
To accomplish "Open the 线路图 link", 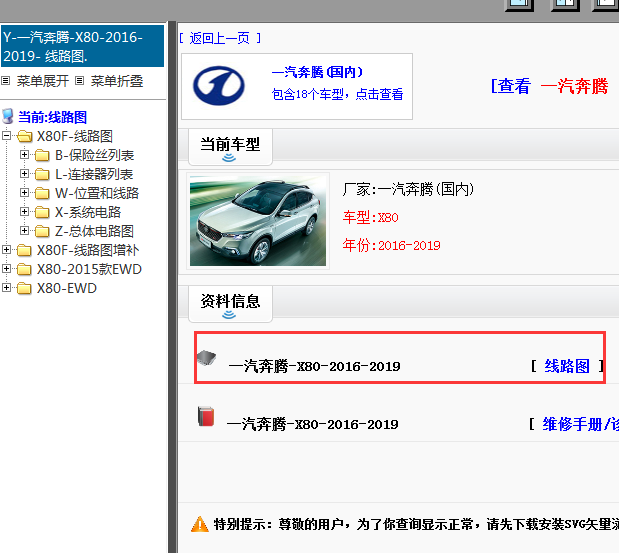I will coord(567,366).
